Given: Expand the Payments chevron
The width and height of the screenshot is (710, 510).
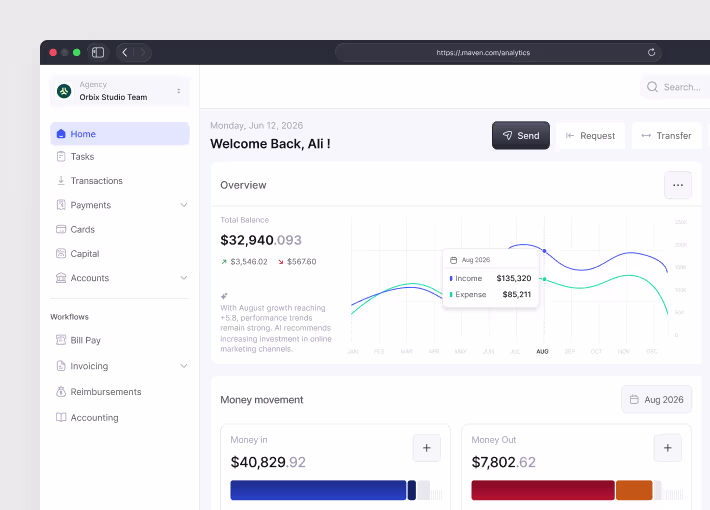Looking at the screenshot, I should click(x=183, y=205).
